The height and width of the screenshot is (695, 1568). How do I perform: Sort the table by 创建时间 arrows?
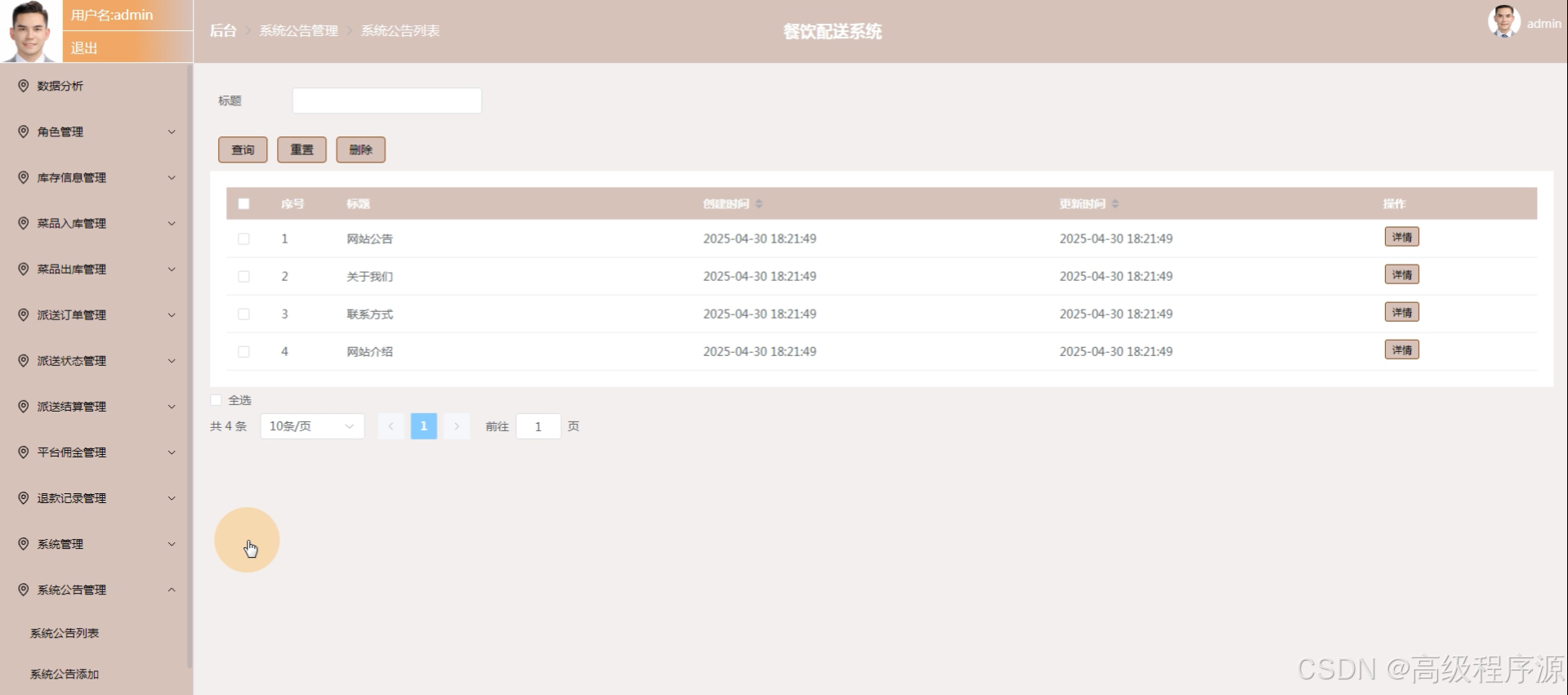click(759, 203)
